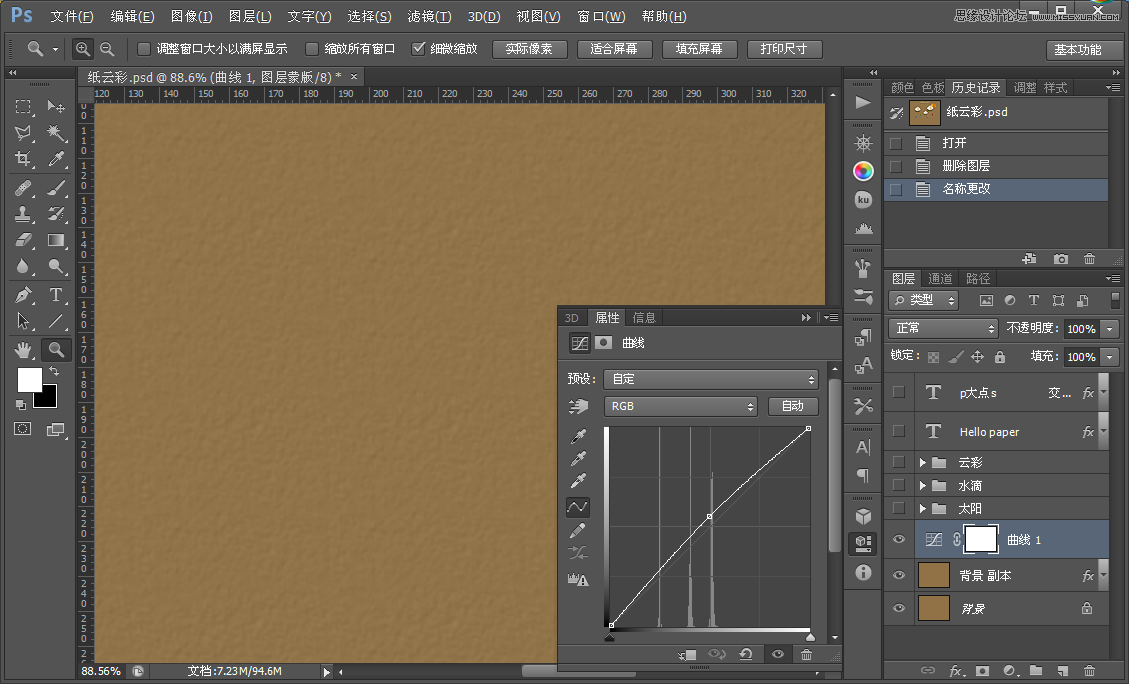Screen dimensions: 1129x684
Task: Click the Zoom Out magnifier option
Action: pos(107,49)
